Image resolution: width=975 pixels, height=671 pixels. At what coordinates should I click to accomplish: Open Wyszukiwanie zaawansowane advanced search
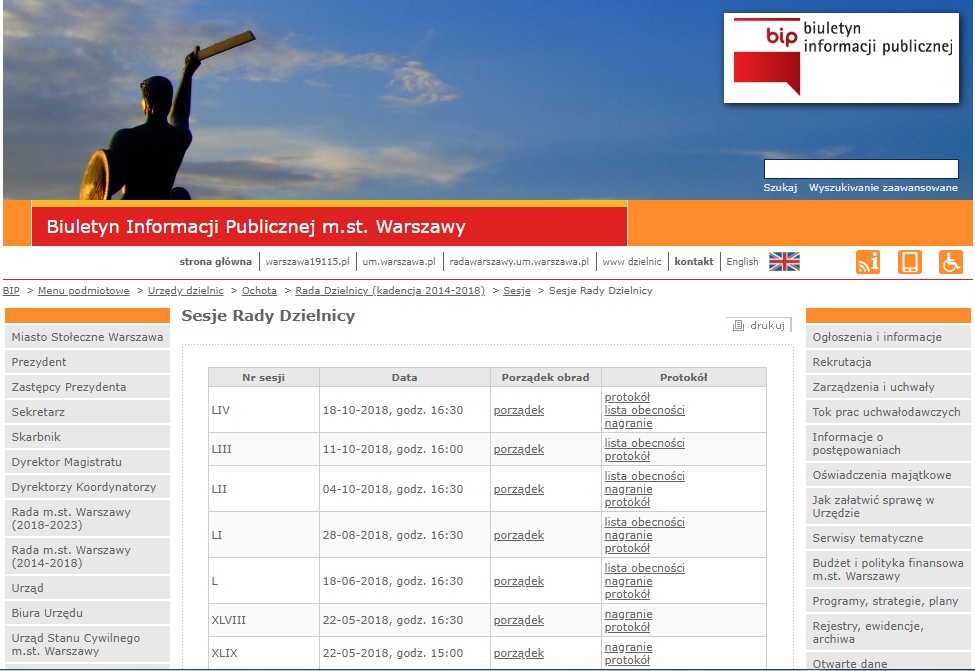(x=883, y=187)
